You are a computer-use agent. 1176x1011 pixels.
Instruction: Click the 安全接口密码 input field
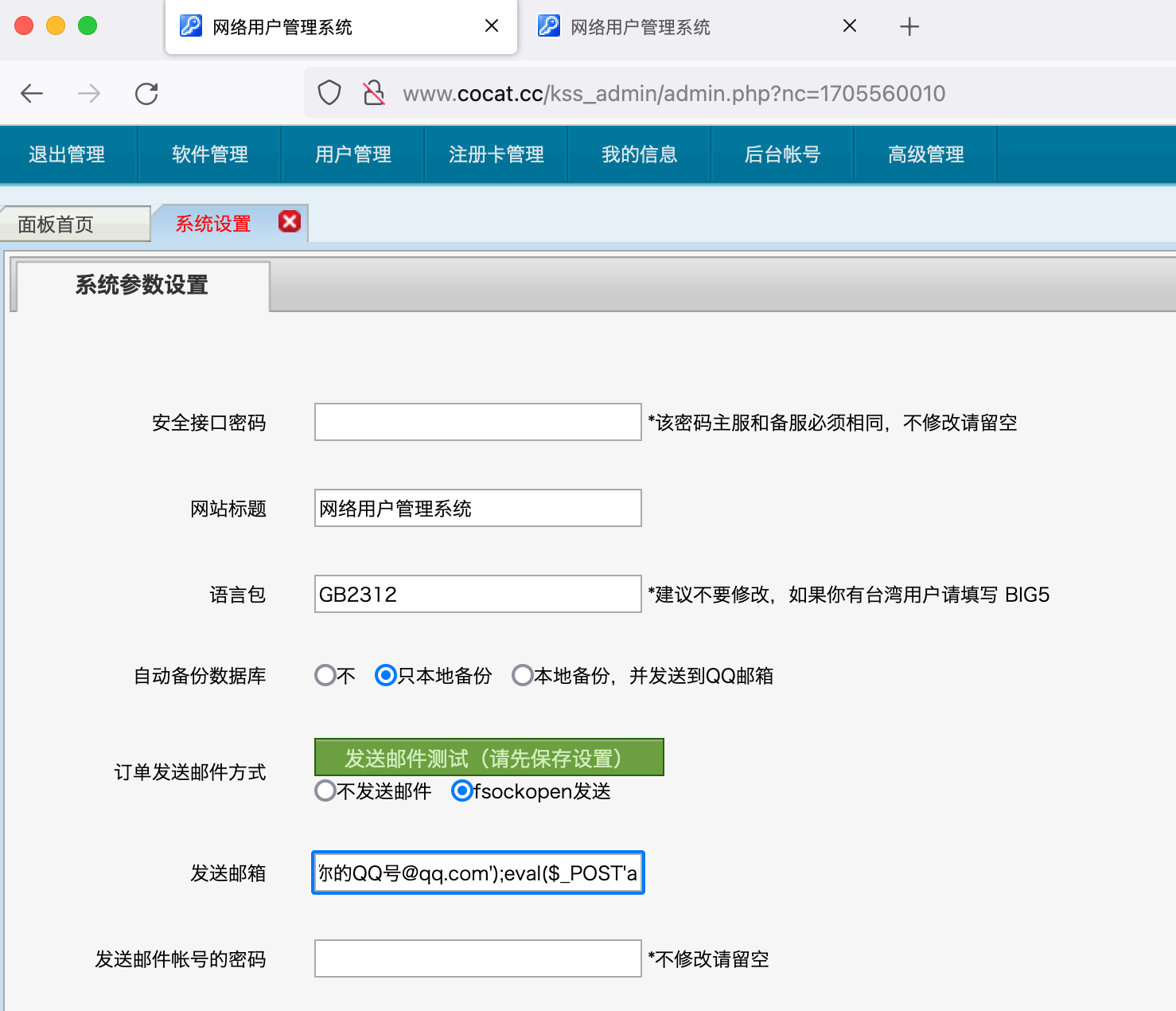477,422
